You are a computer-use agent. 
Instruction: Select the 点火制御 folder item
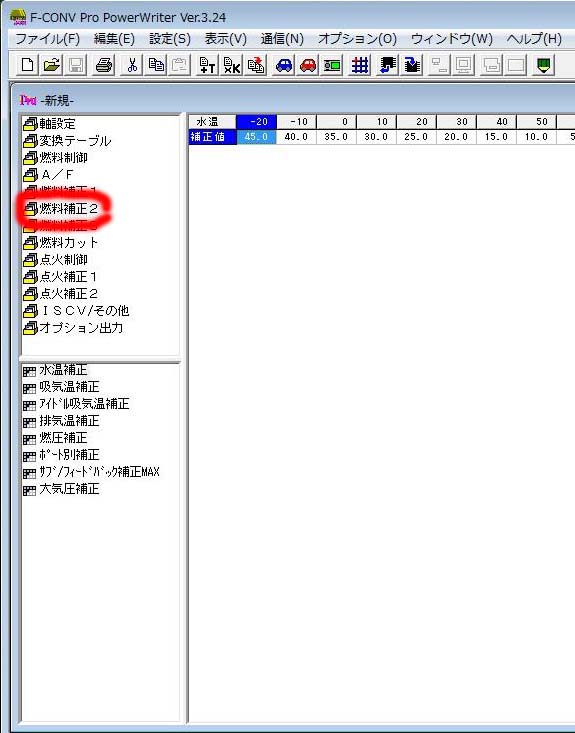coord(55,260)
